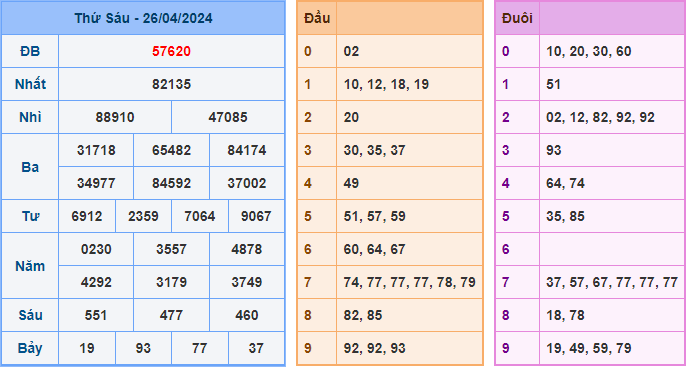Select third prize number 37002
This screenshot has height=367, width=687.
[247, 183]
